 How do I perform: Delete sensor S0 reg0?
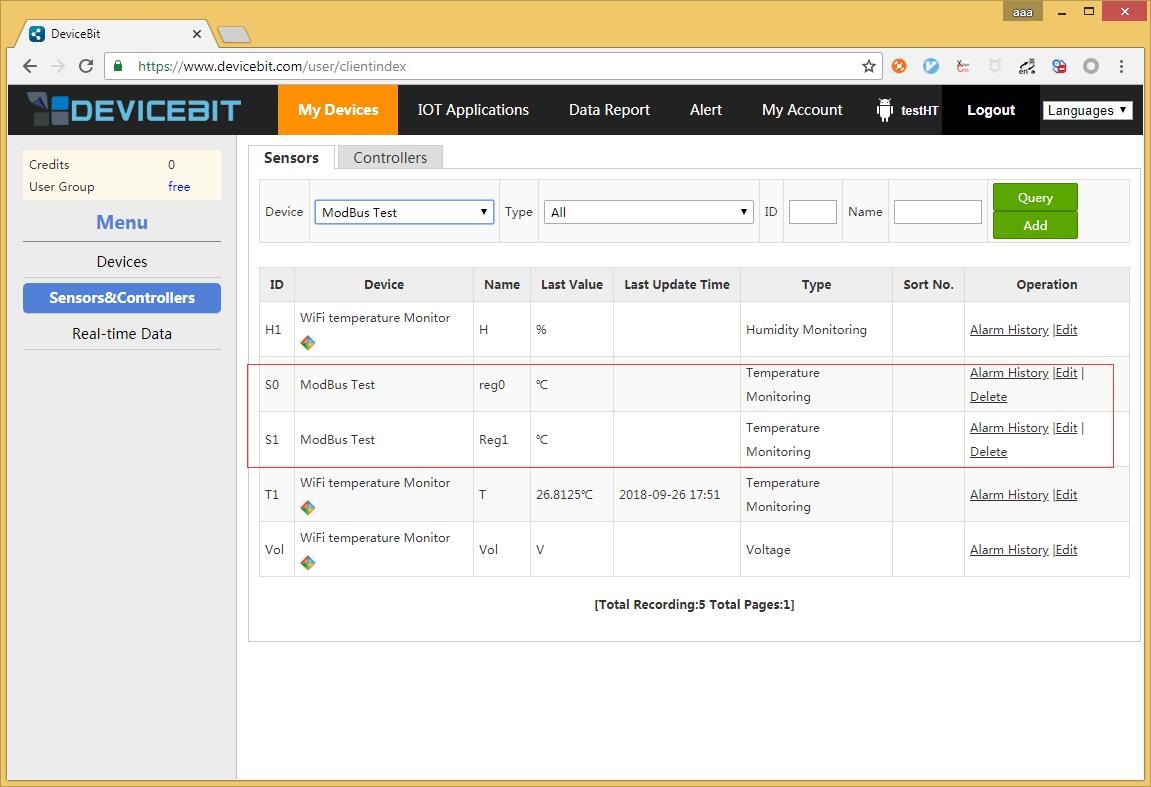tap(988, 396)
